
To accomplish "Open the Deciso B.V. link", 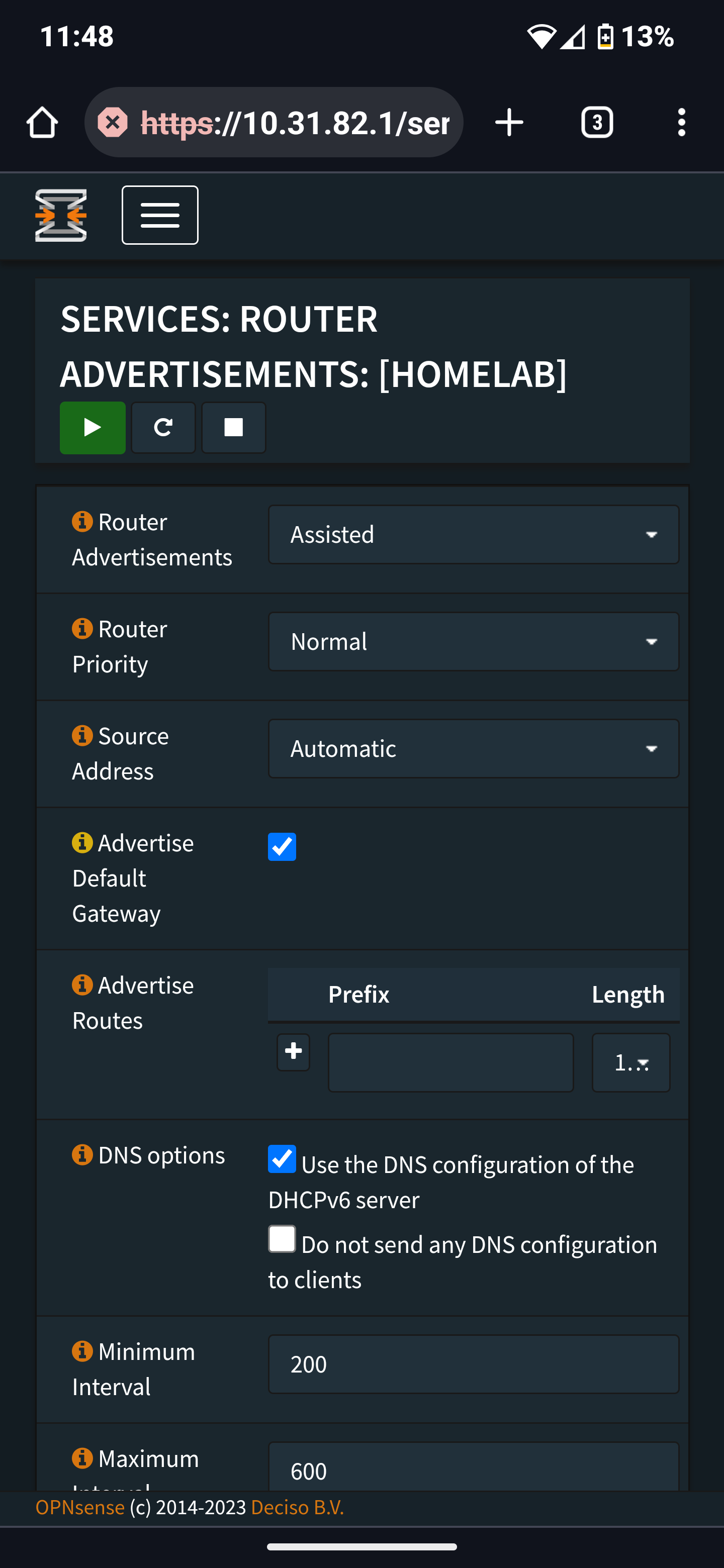I will coord(297,1507).
